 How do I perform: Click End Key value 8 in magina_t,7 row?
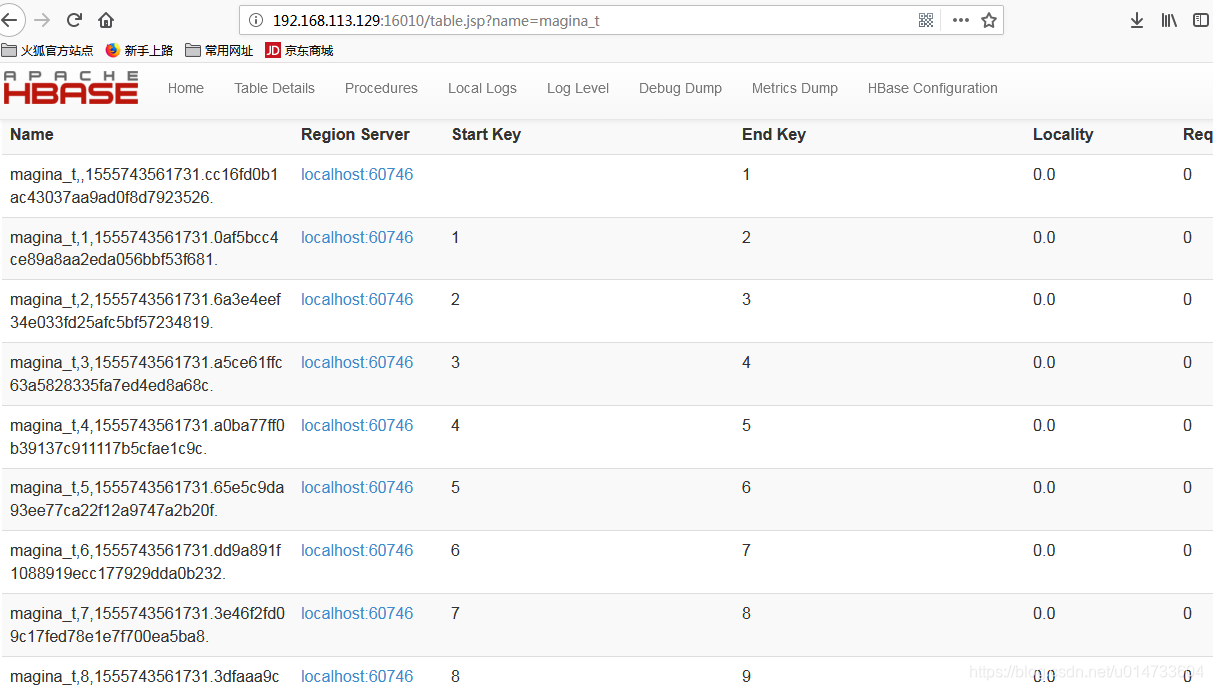tap(746, 613)
